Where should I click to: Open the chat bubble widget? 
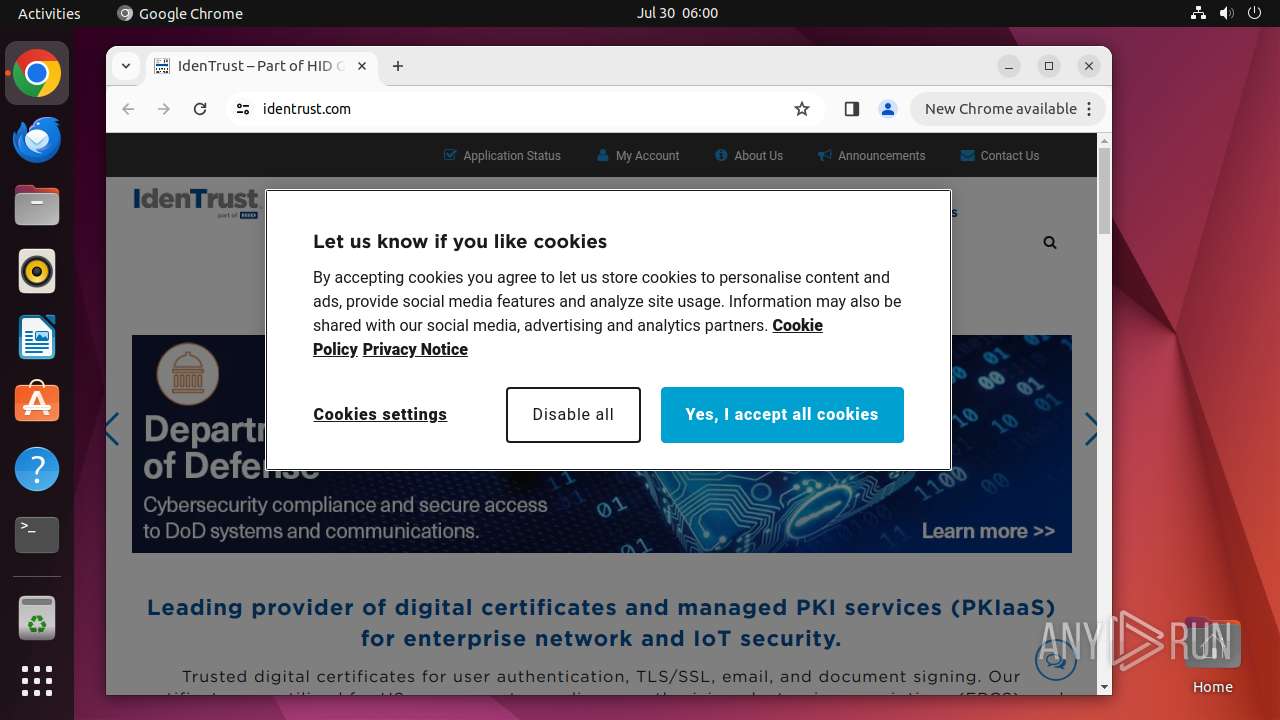coord(1056,659)
